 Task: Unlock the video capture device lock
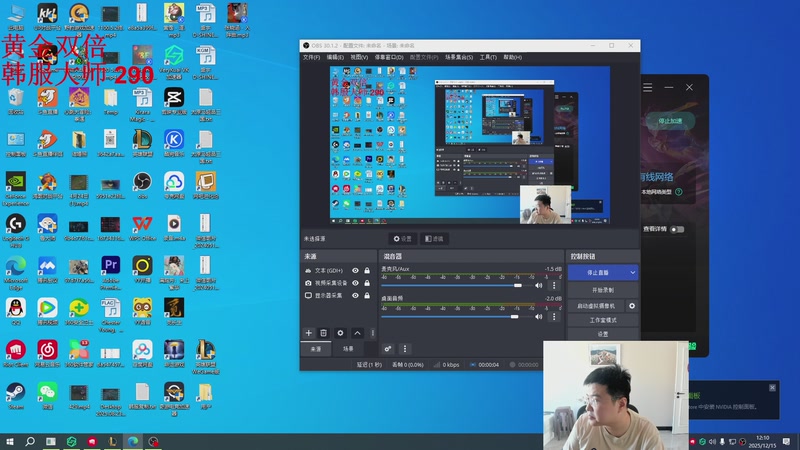click(x=367, y=283)
